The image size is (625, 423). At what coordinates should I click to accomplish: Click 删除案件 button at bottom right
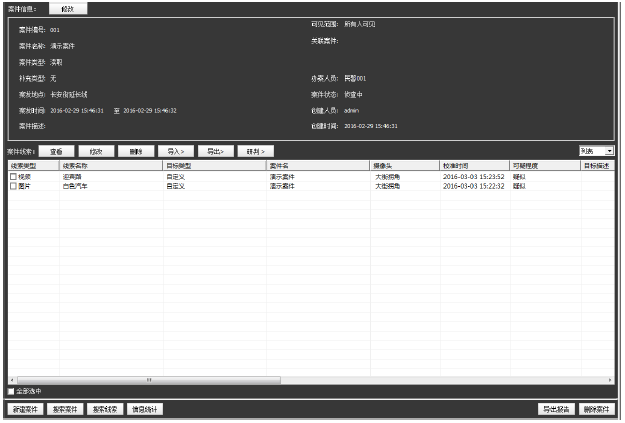tap(596, 410)
